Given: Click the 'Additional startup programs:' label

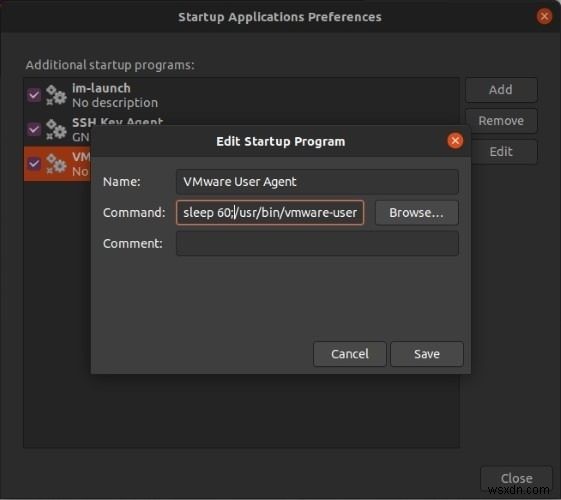Looking at the screenshot, I should click(110, 65).
